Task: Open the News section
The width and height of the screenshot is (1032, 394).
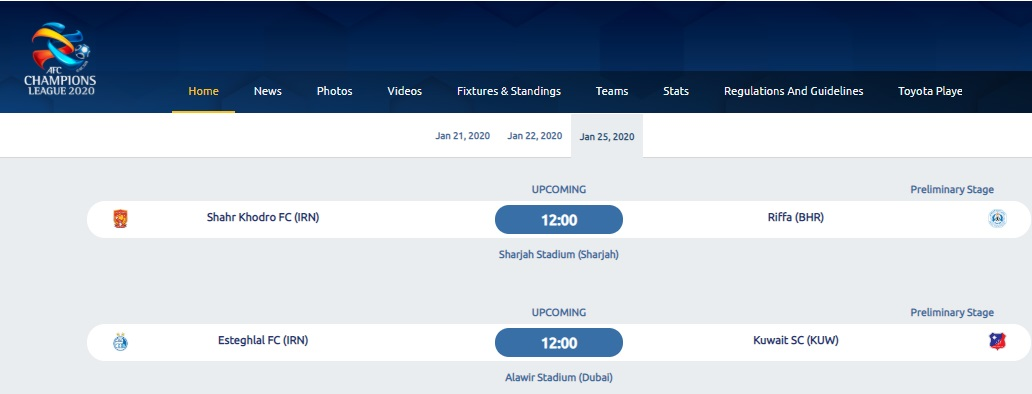Action: (268, 91)
